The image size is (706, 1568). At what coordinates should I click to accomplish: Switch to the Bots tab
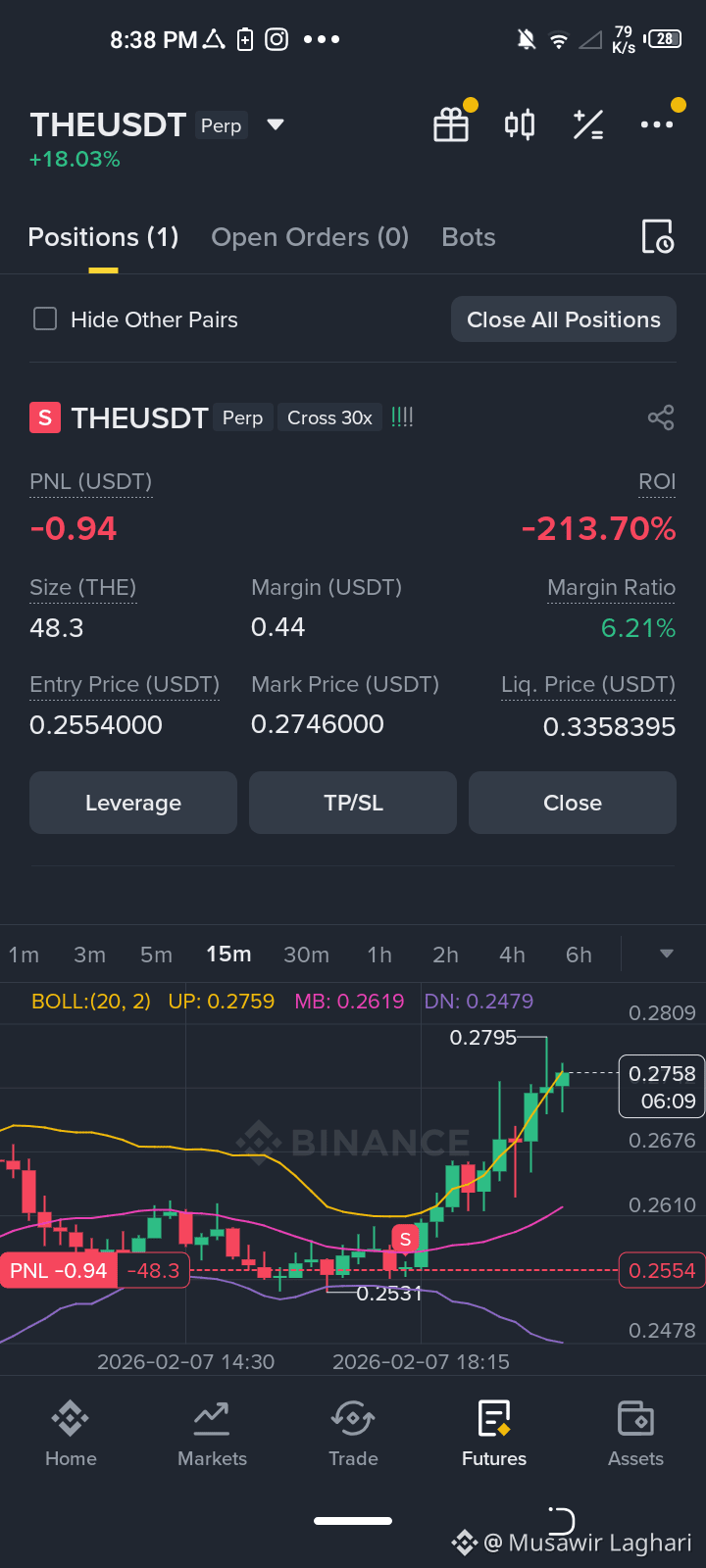469,237
